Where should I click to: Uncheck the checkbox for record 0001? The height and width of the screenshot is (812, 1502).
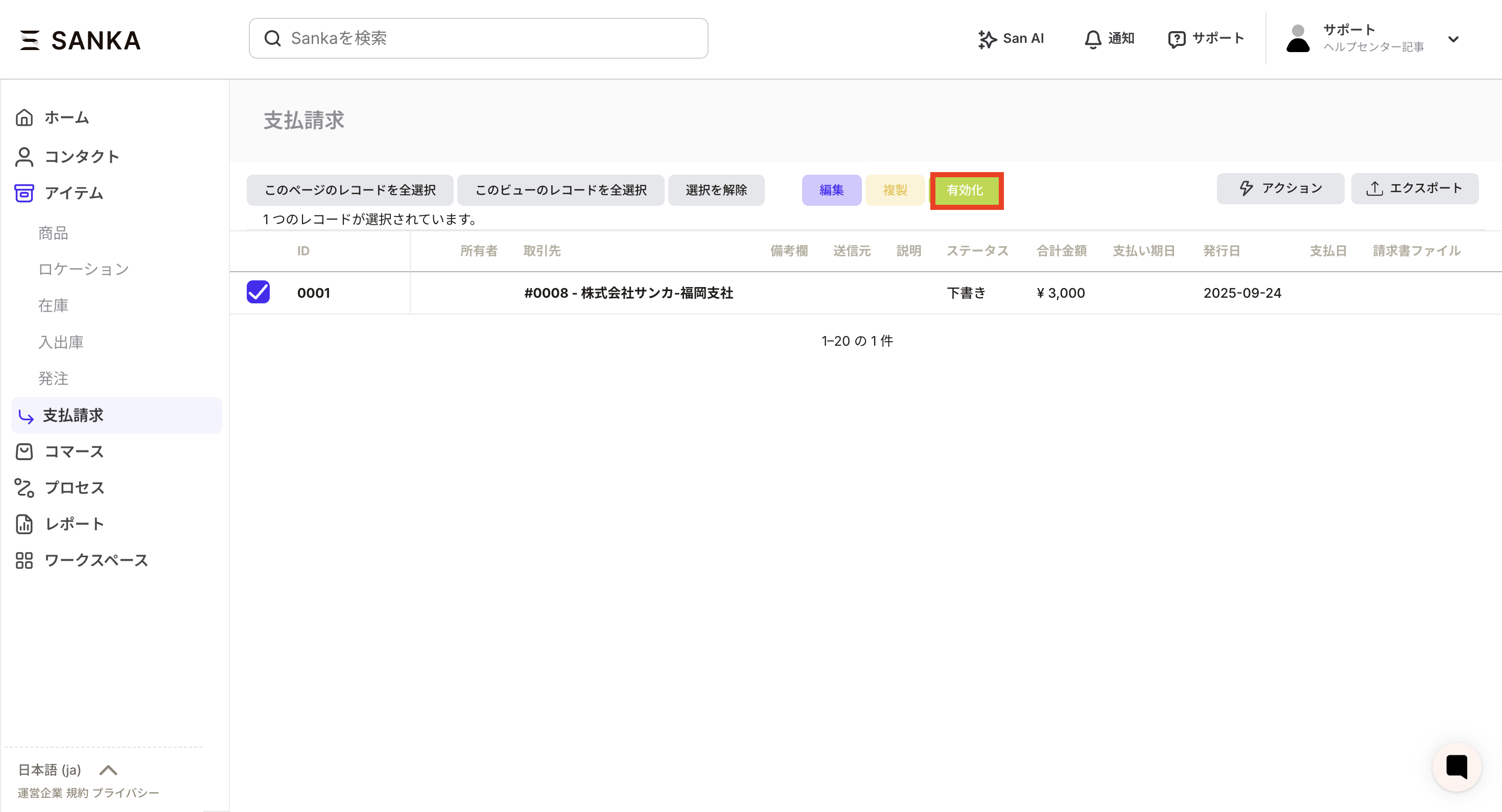click(x=257, y=292)
